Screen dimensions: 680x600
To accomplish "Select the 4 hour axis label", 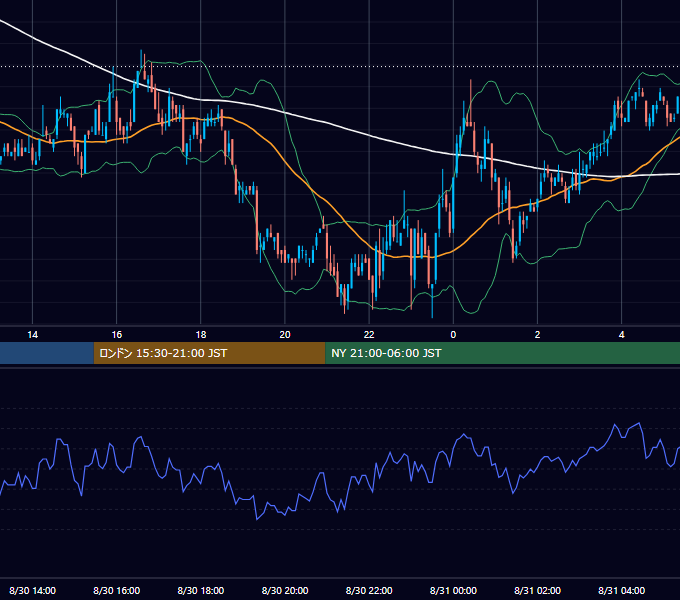I will (x=621, y=335).
